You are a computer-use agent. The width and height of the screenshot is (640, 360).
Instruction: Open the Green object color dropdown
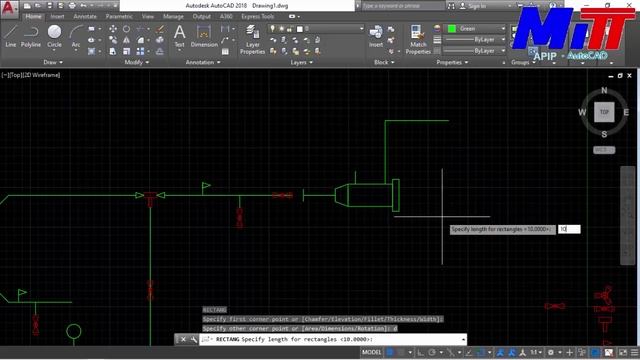pyautogui.click(x=503, y=29)
